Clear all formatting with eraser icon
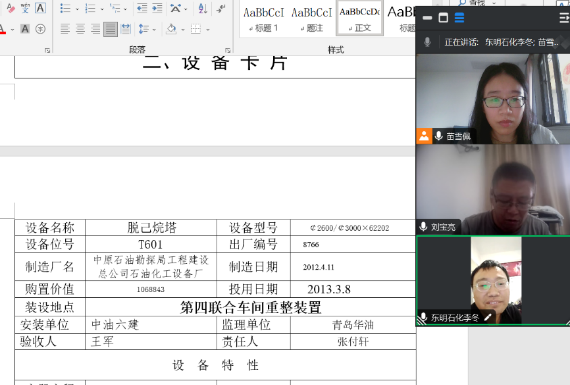This screenshot has width=570, height=385. (x=11, y=8)
